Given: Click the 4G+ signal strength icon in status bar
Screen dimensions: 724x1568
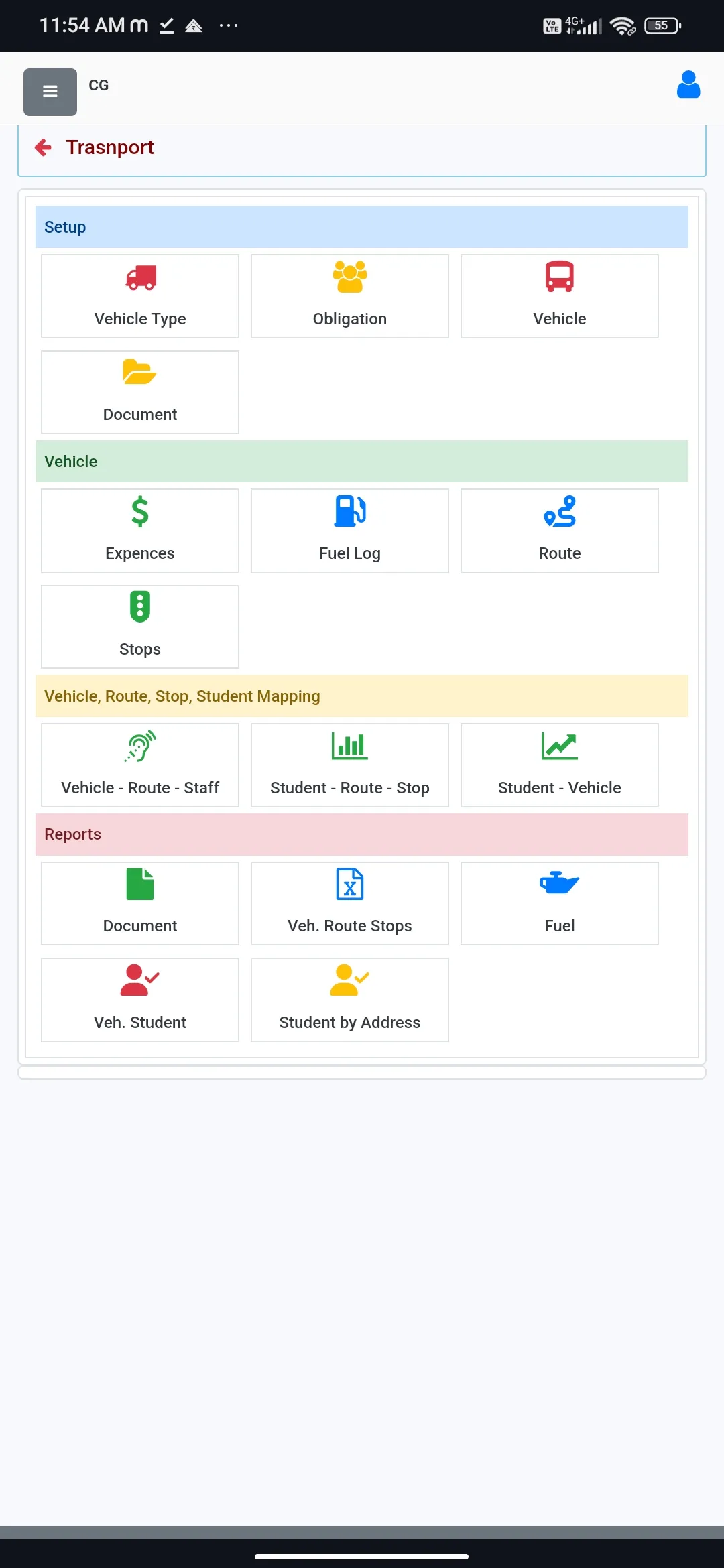Looking at the screenshot, I should coord(584,26).
